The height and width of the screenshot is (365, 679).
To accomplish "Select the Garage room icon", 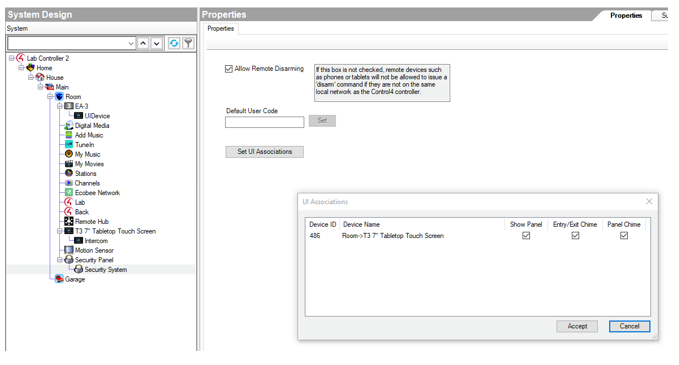I will click(x=59, y=279).
